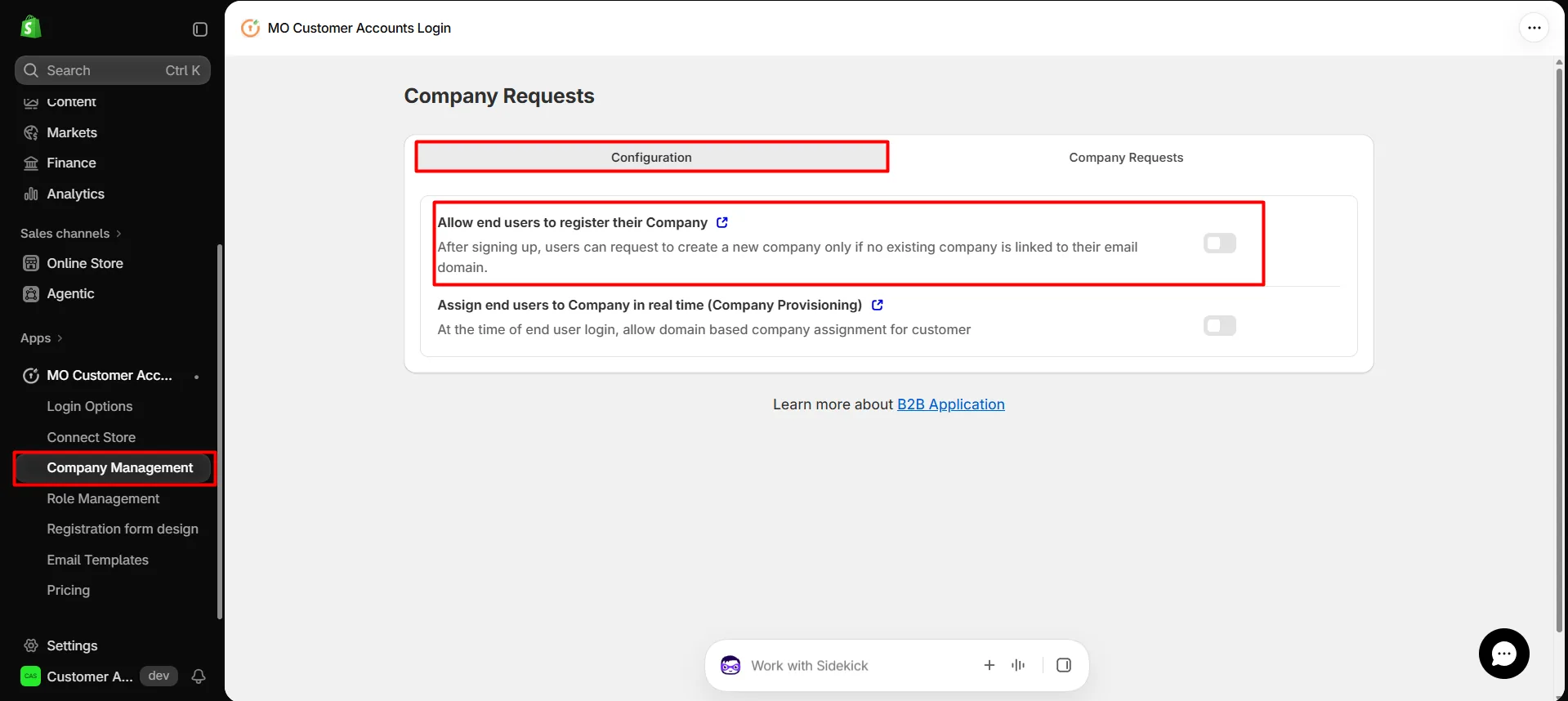Open Email Templates in the sidebar
The width and height of the screenshot is (1568, 701).
98,560
